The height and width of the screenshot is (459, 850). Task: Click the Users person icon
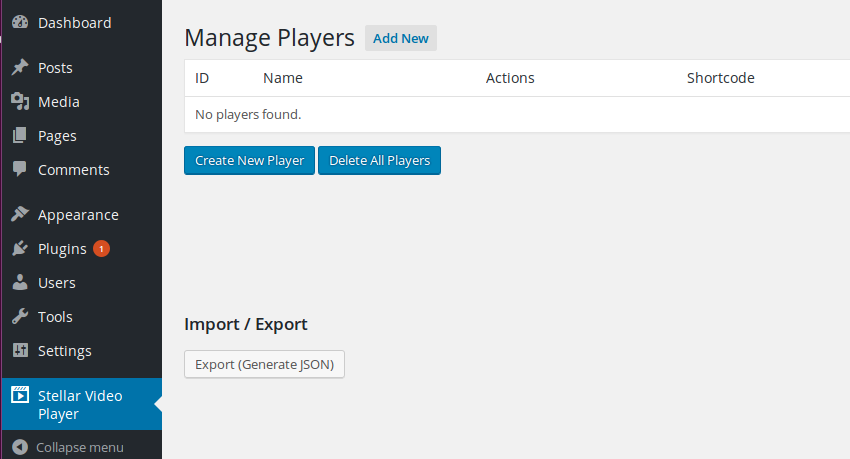pyautogui.click(x=20, y=282)
